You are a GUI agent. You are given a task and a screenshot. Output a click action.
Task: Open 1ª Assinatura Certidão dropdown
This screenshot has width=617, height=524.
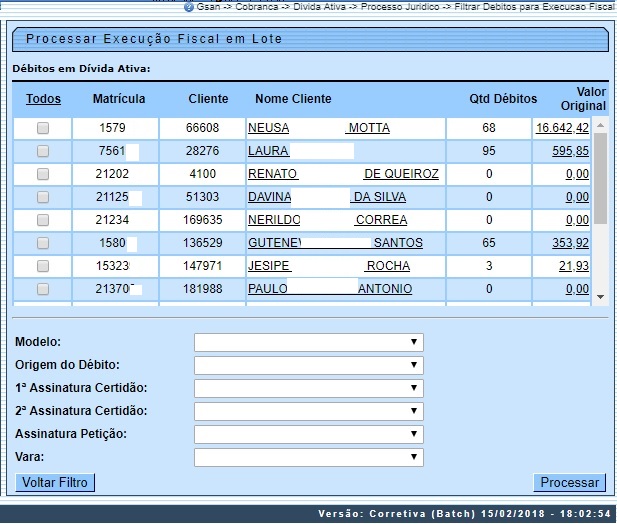308,388
